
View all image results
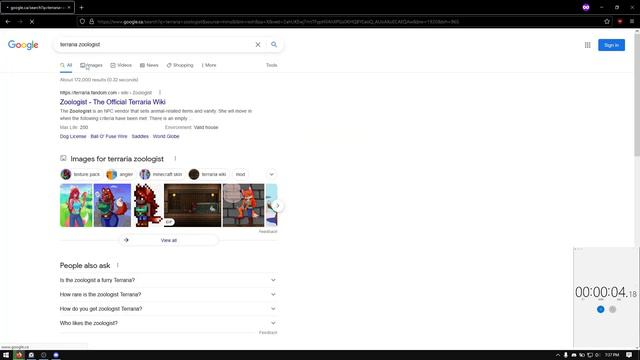(169, 240)
